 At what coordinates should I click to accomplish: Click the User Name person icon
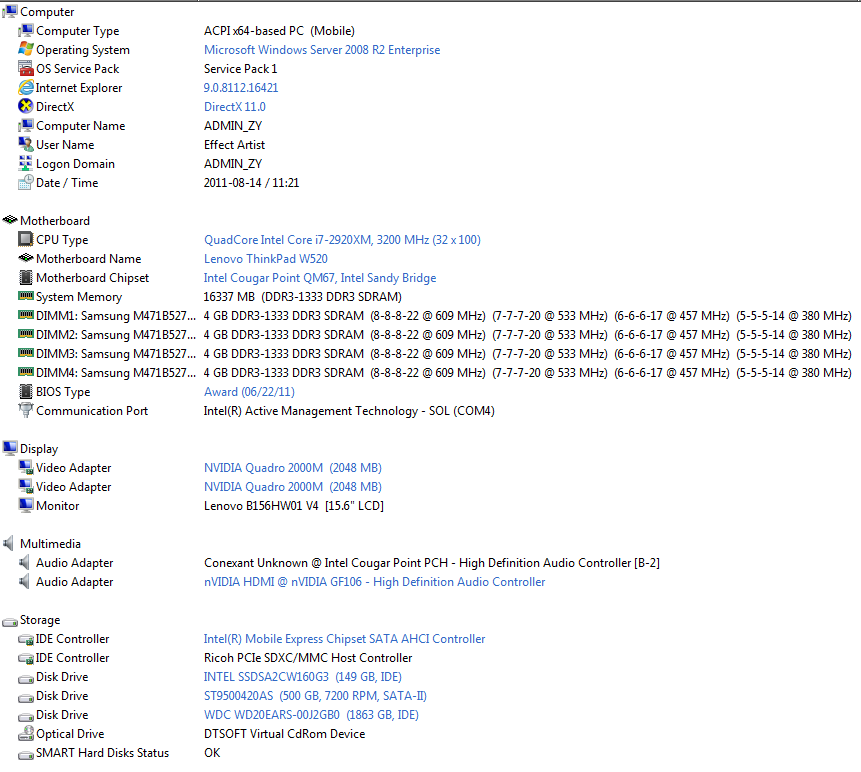coord(26,144)
